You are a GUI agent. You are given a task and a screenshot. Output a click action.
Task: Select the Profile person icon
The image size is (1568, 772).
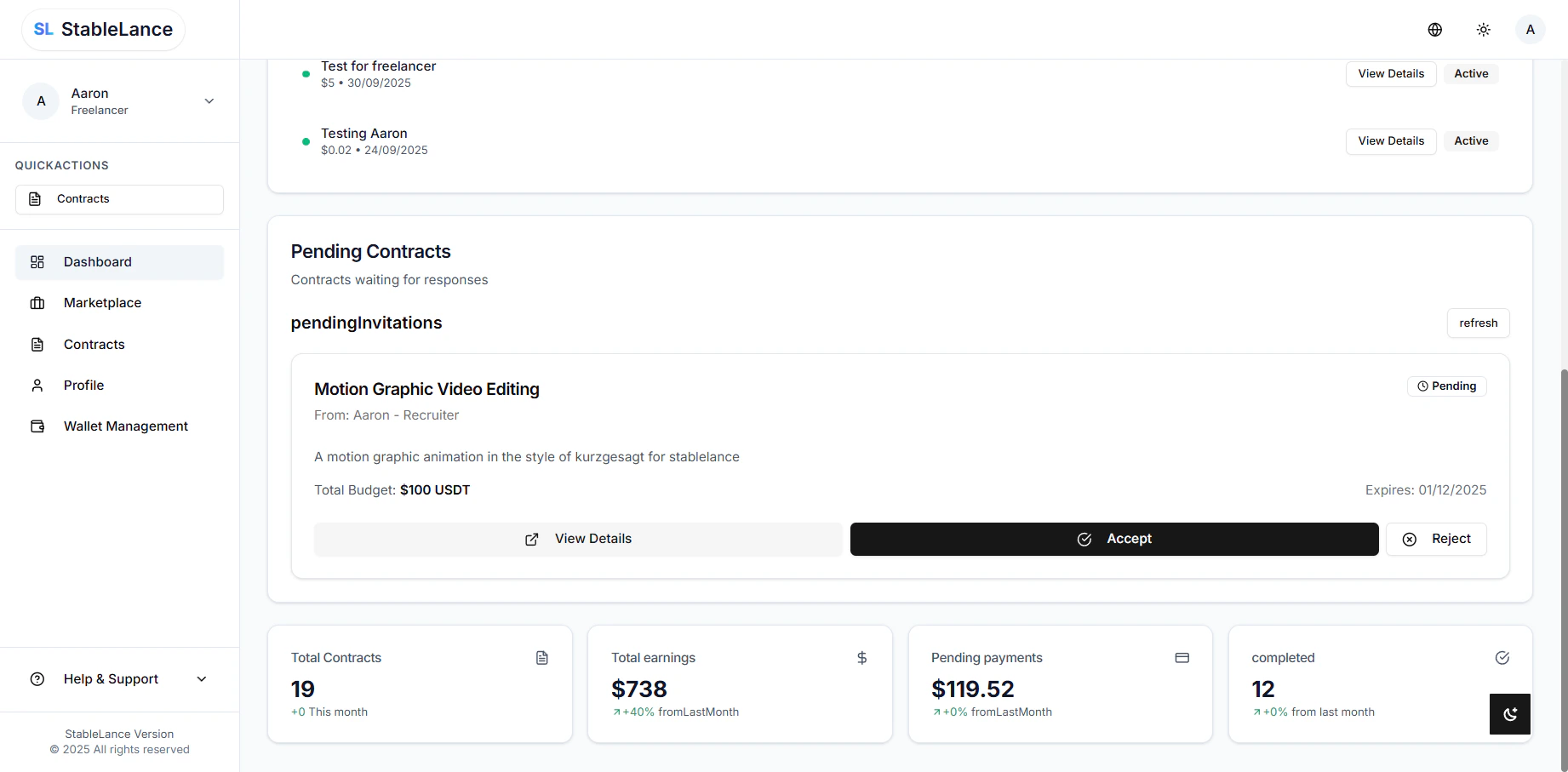pyautogui.click(x=37, y=385)
